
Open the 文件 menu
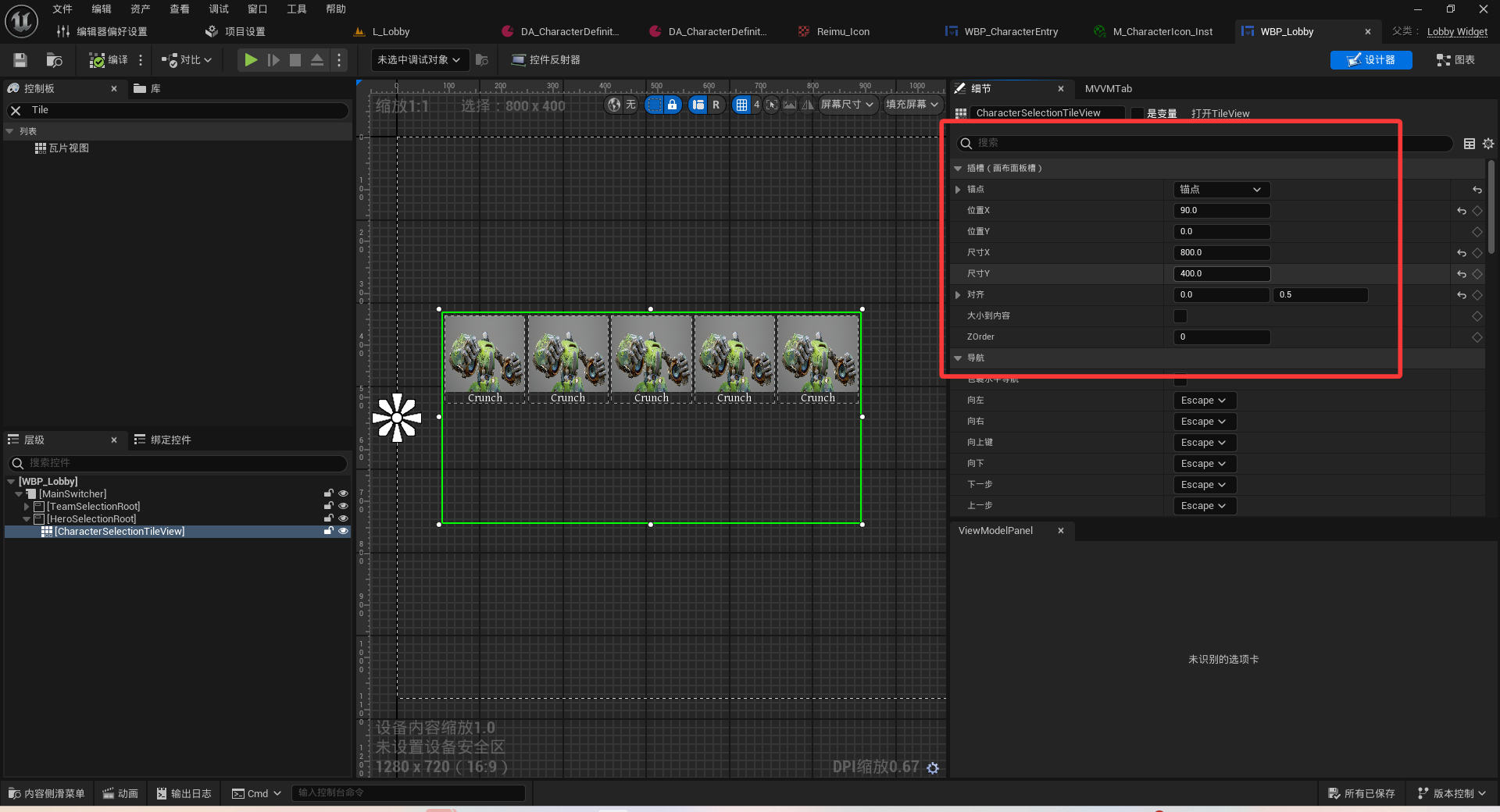coord(62,9)
